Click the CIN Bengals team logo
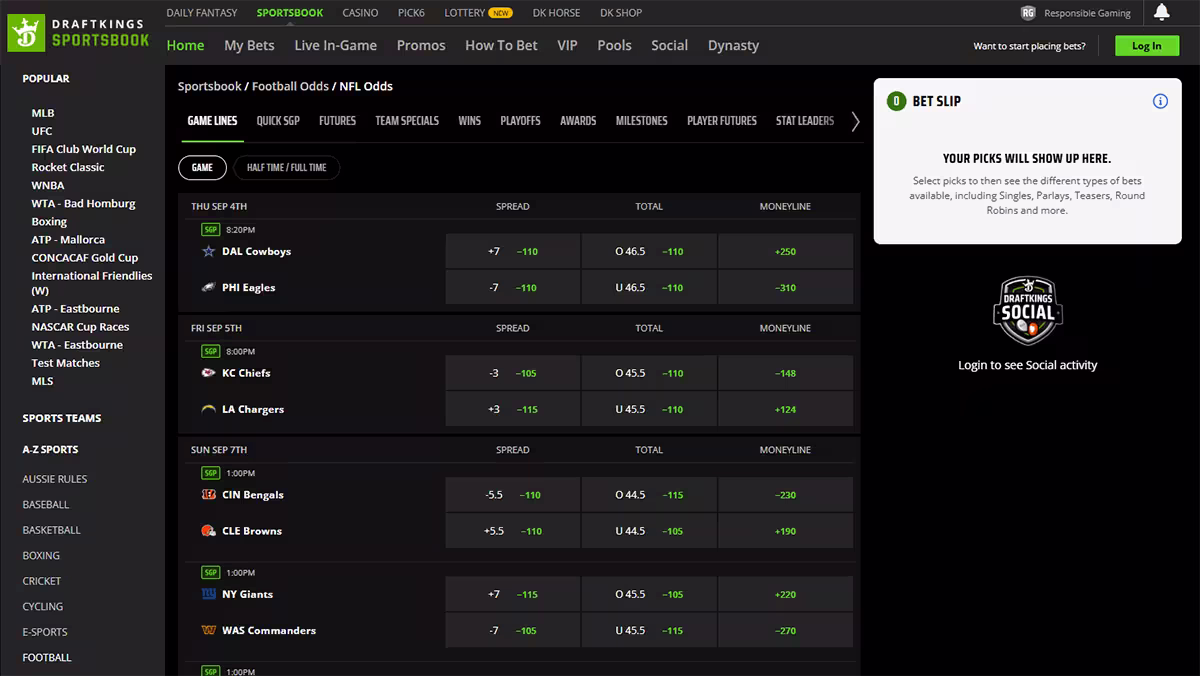Image resolution: width=1200 pixels, height=676 pixels. pyautogui.click(x=208, y=495)
